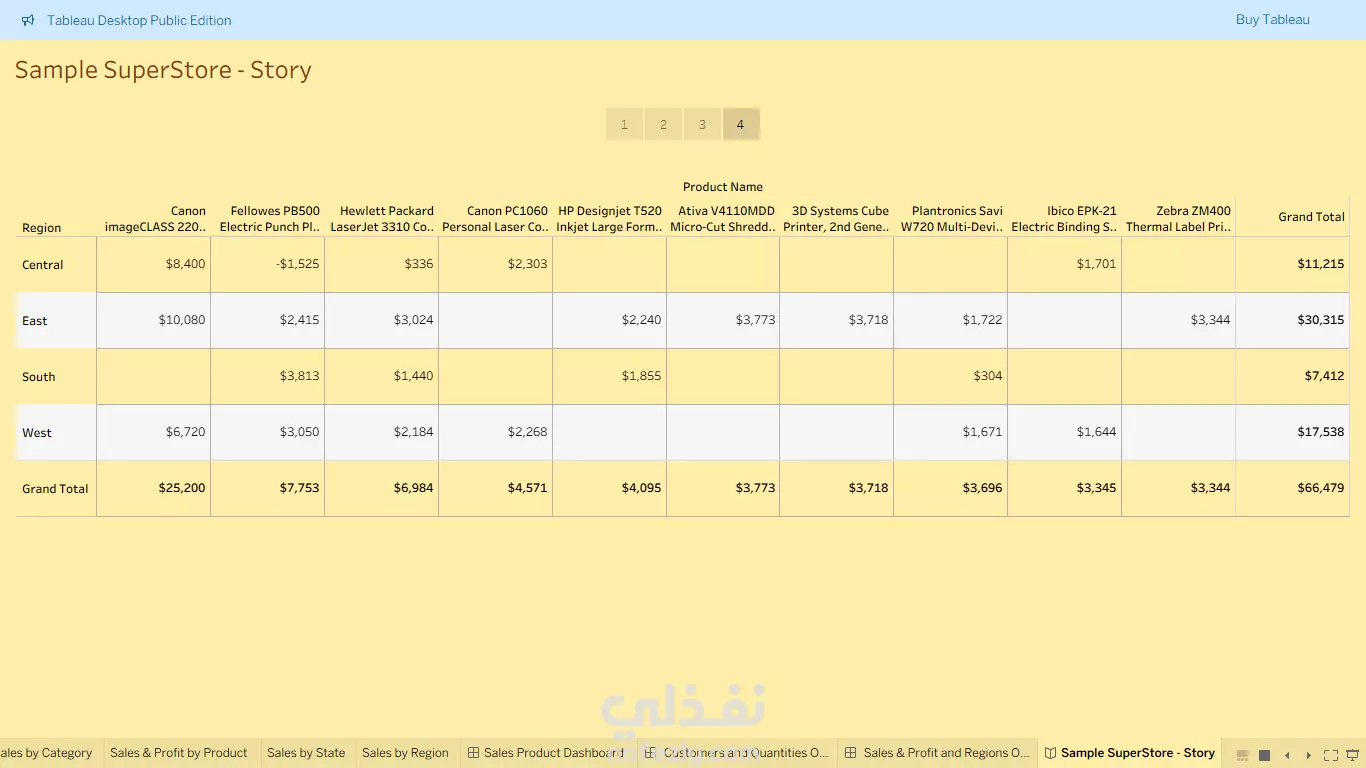The height and width of the screenshot is (768, 1366).
Task: Select the Canon imageCLASS column header
Action: [155, 219]
